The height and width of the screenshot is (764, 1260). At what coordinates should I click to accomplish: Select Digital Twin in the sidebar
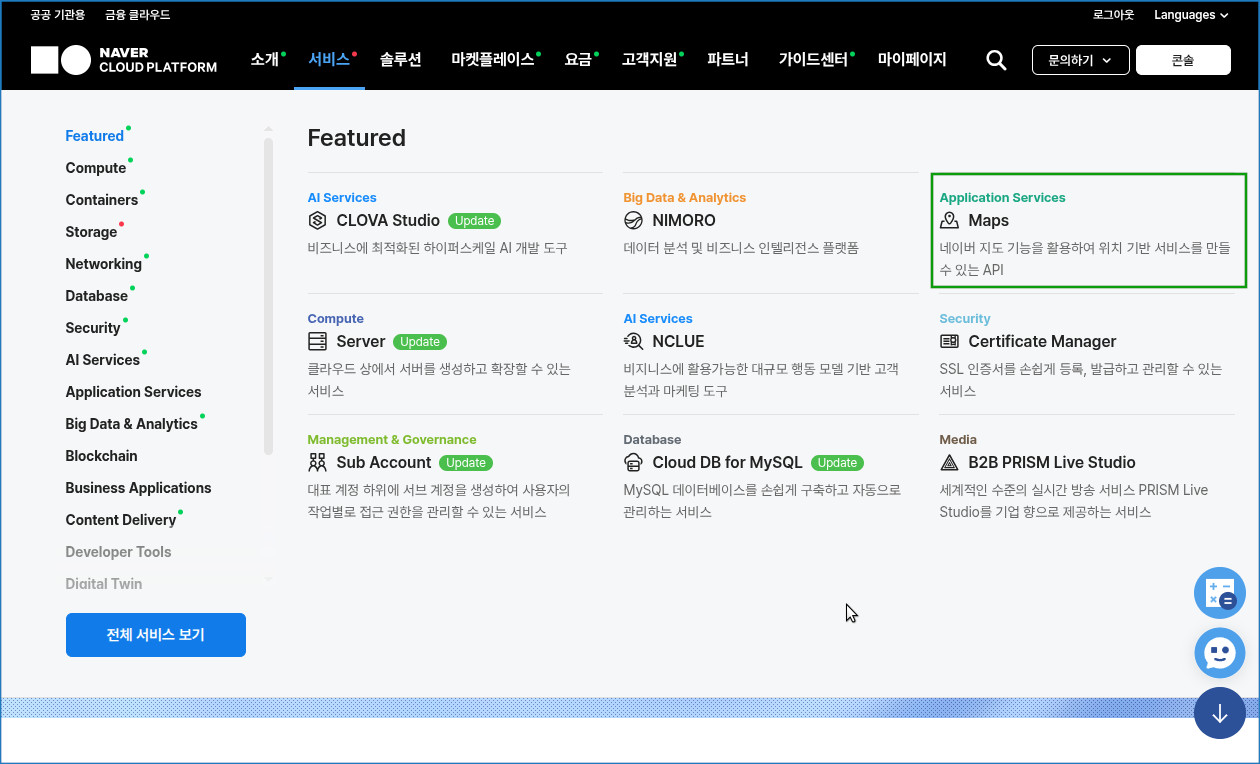point(104,584)
